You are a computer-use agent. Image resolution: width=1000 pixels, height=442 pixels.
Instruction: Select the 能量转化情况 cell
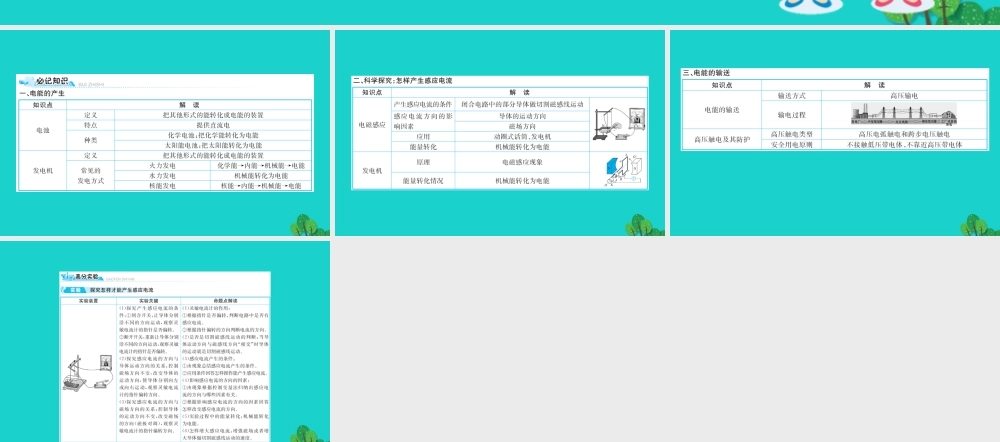[423, 180]
